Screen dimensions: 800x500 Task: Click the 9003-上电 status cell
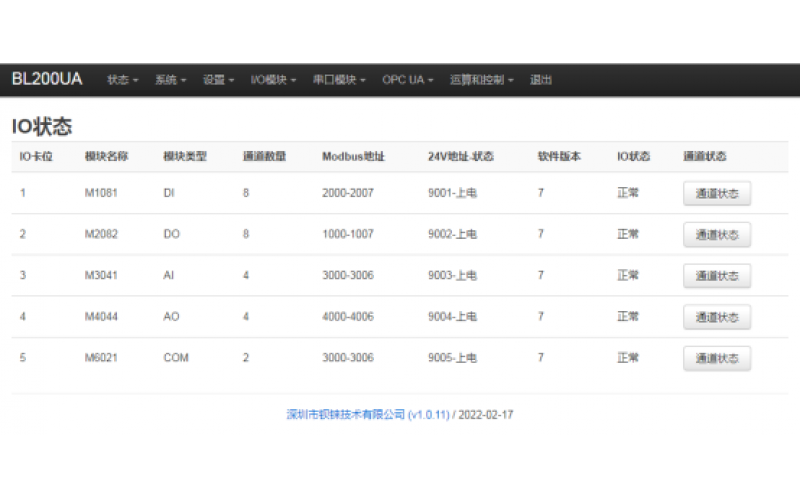coord(453,276)
